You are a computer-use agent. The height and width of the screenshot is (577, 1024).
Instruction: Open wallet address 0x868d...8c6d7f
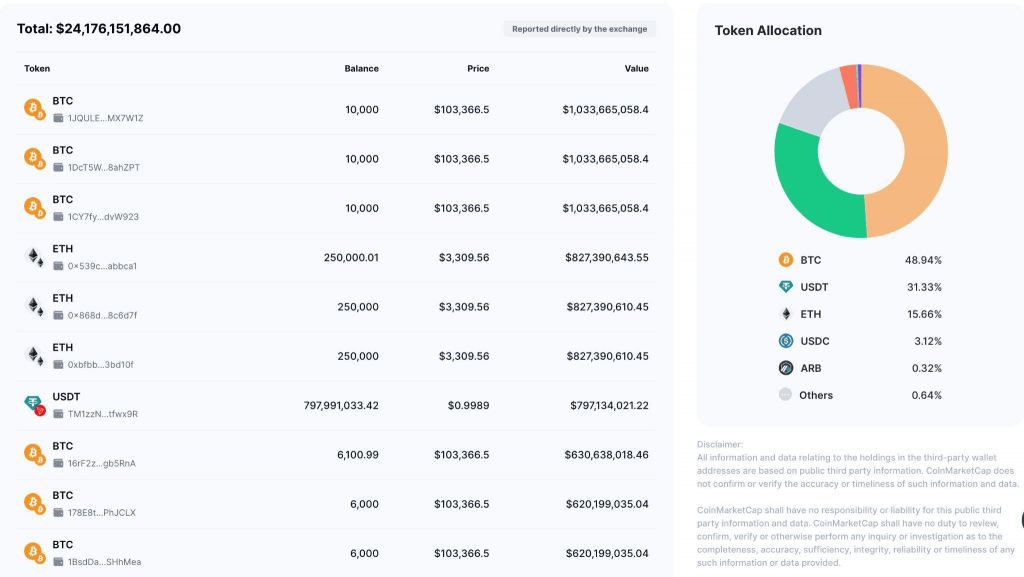pyautogui.click(x=102, y=315)
